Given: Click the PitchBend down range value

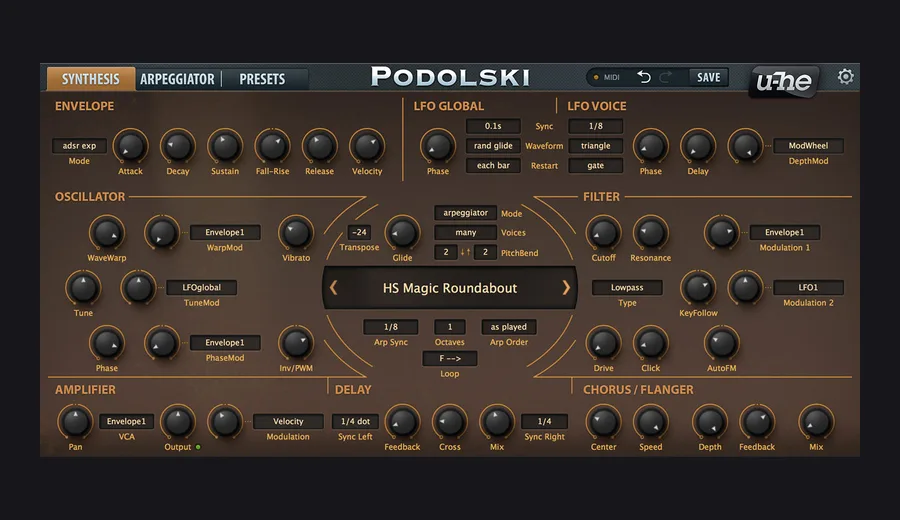Looking at the screenshot, I should click(x=446, y=252).
